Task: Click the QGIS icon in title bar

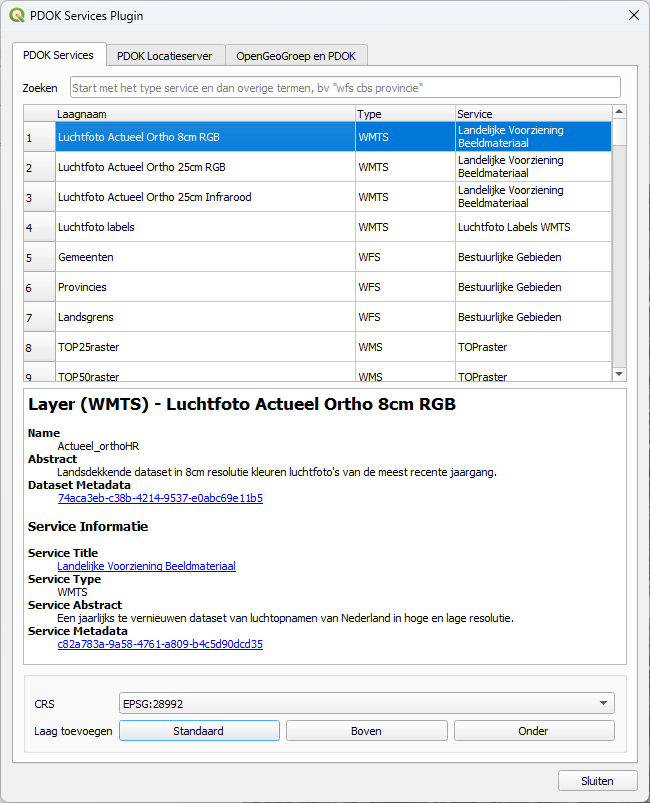Action: click(x=16, y=15)
